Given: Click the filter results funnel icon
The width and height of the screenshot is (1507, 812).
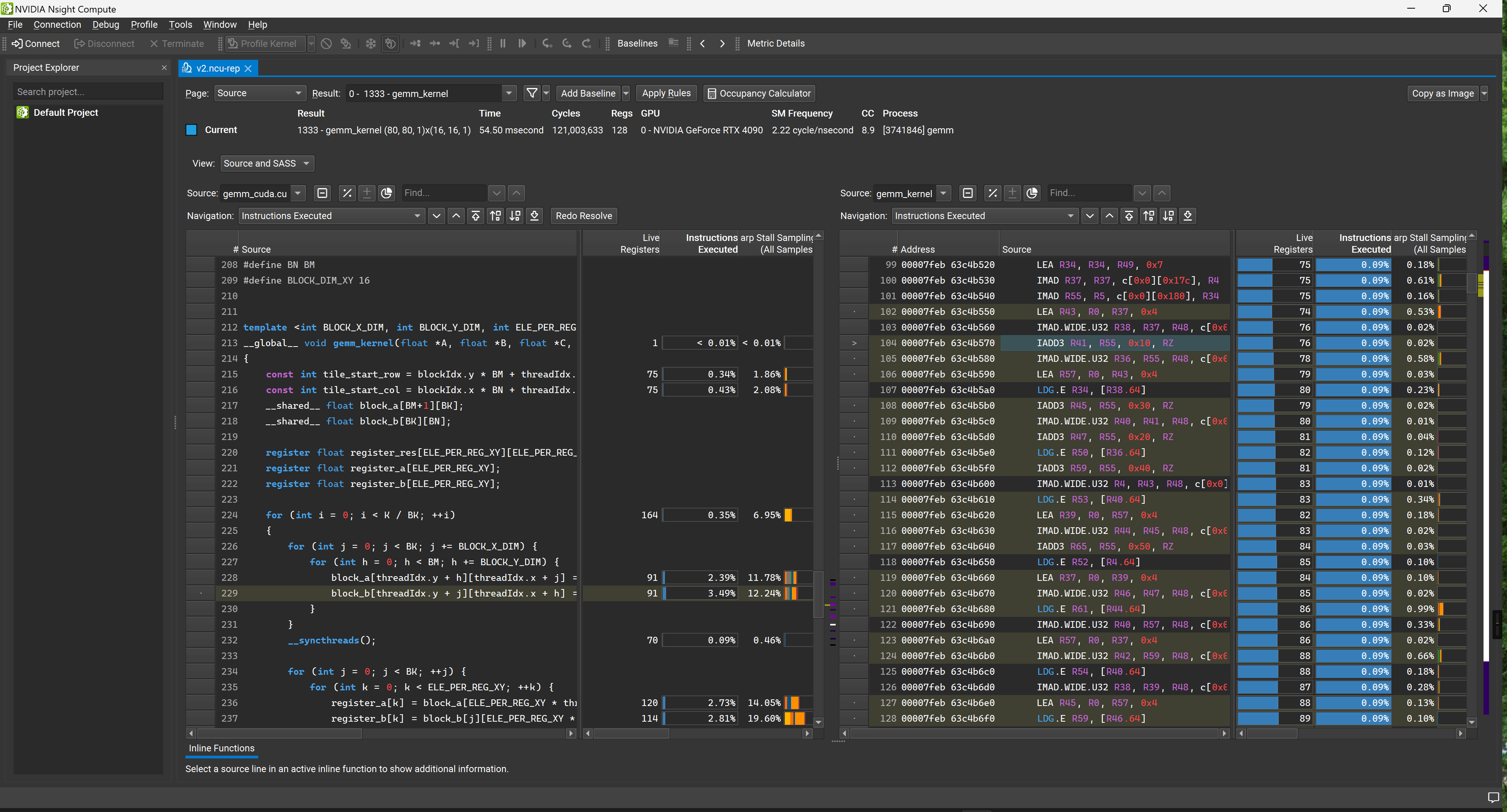Looking at the screenshot, I should [531, 93].
